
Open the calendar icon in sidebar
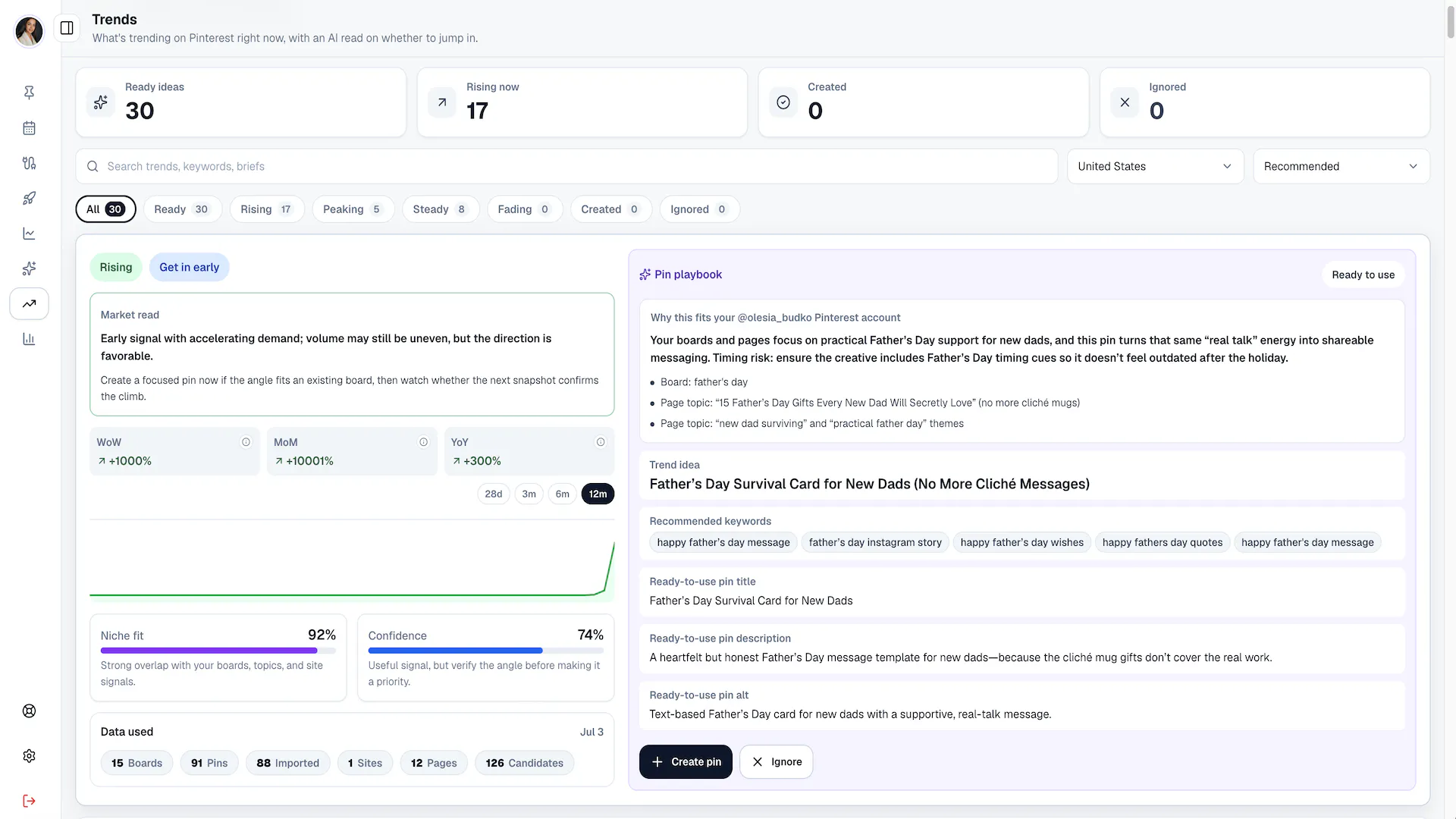point(29,128)
